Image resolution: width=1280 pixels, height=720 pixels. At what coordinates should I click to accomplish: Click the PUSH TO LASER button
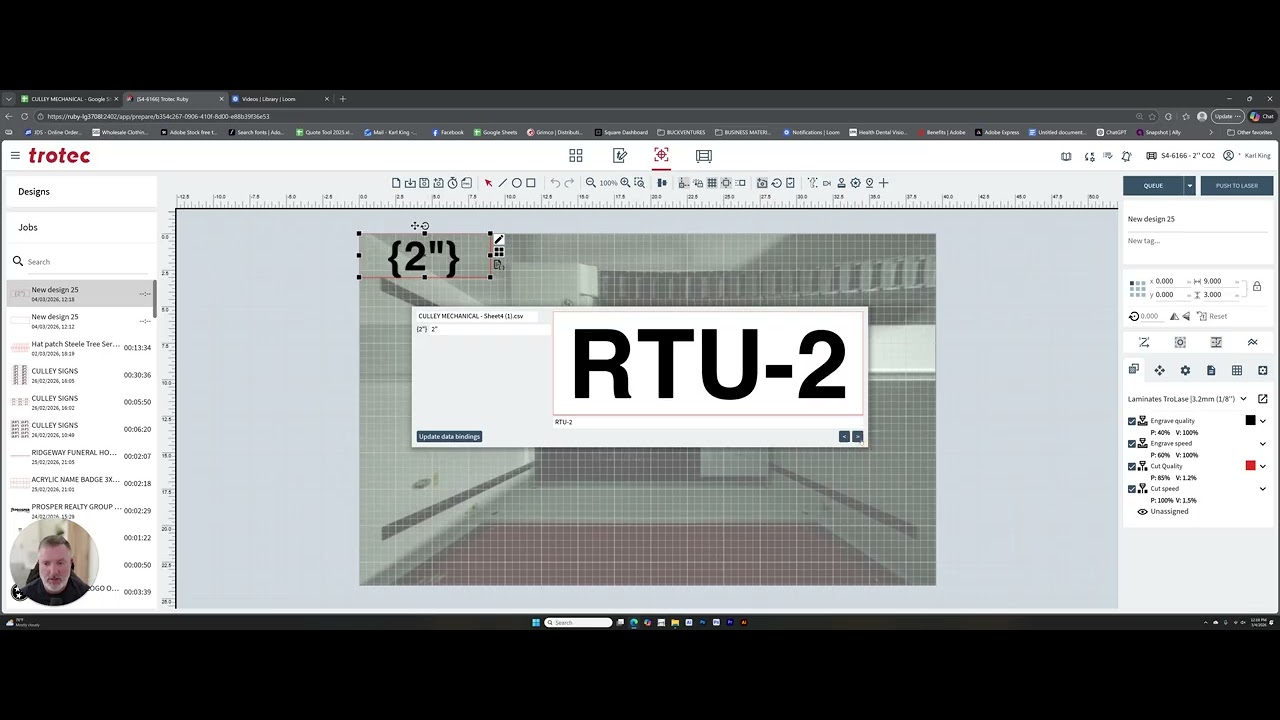pos(1237,185)
